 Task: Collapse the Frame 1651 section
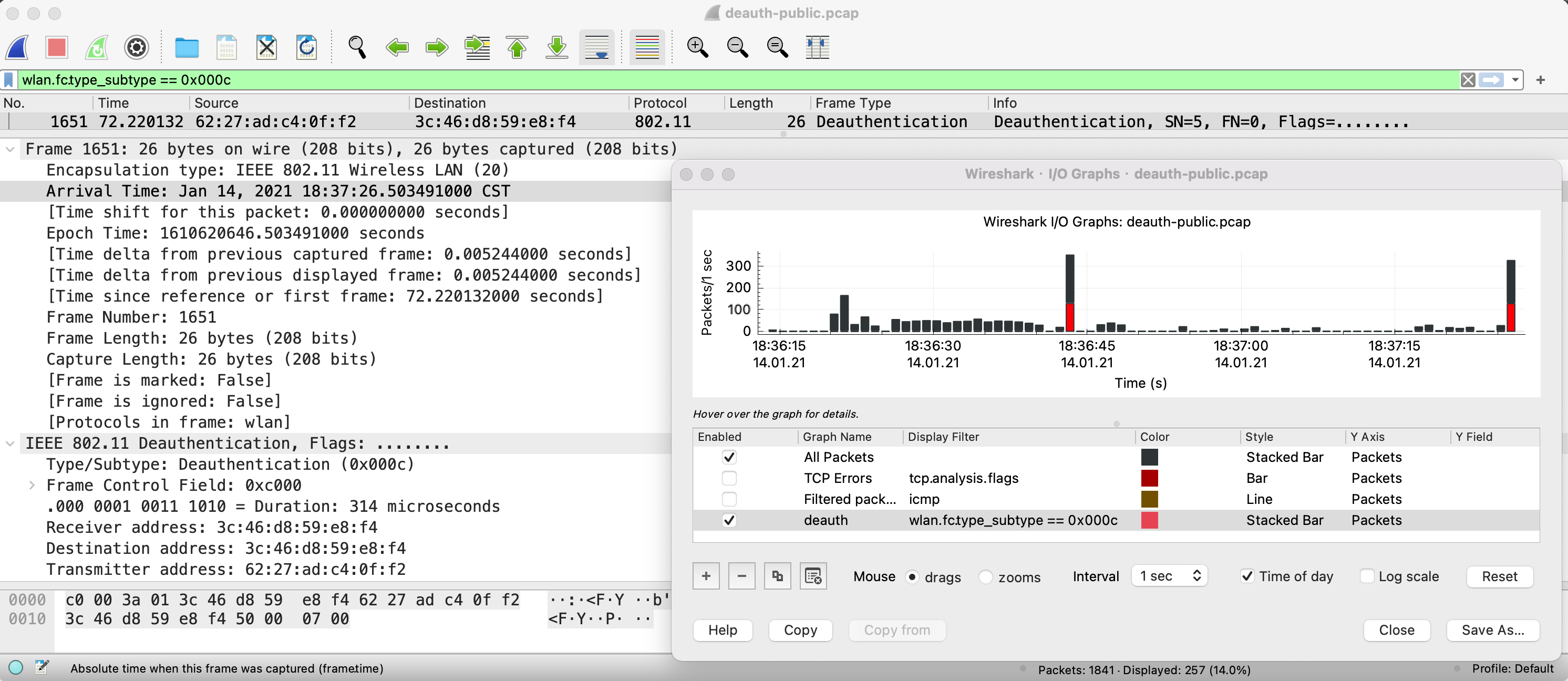pyautogui.click(x=11, y=149)
